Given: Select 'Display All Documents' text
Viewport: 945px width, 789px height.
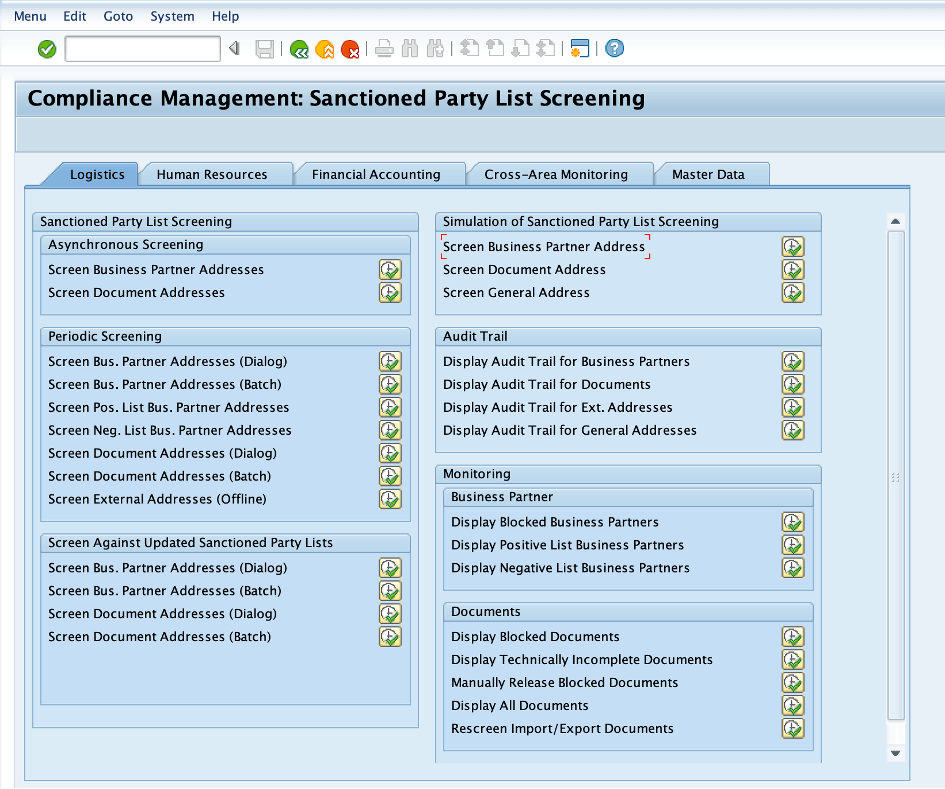Looking at the screenshot, I should (520, 705).
